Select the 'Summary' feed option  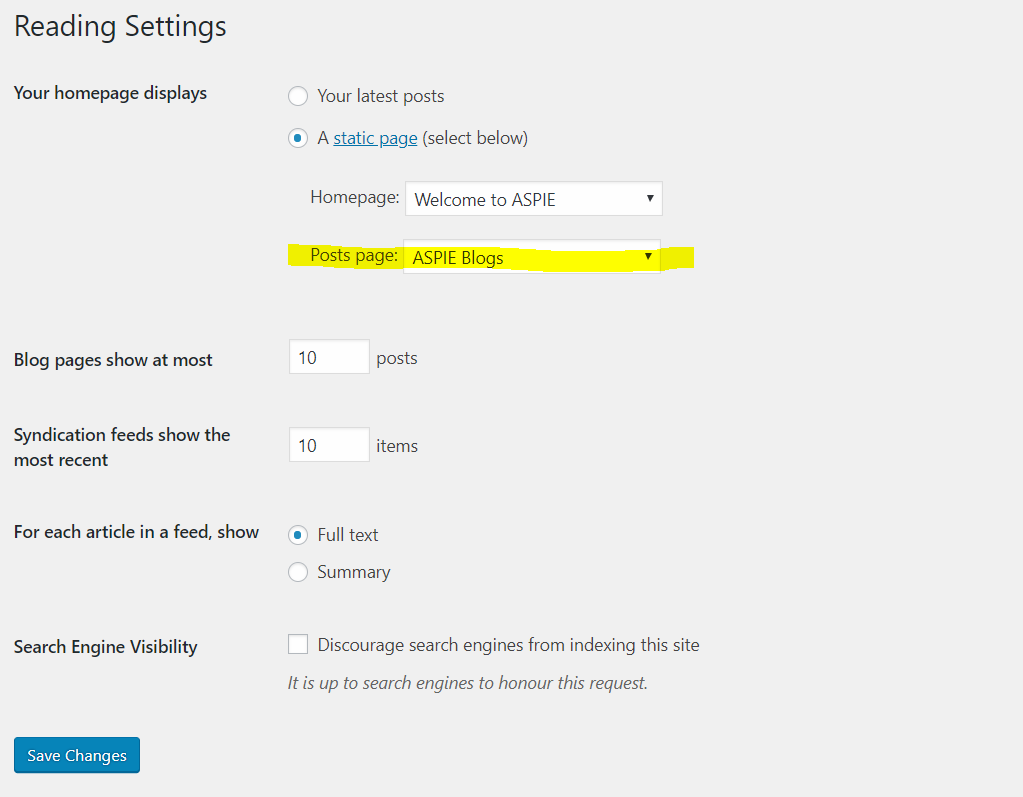pyautogui.click(x=298, y=572)
